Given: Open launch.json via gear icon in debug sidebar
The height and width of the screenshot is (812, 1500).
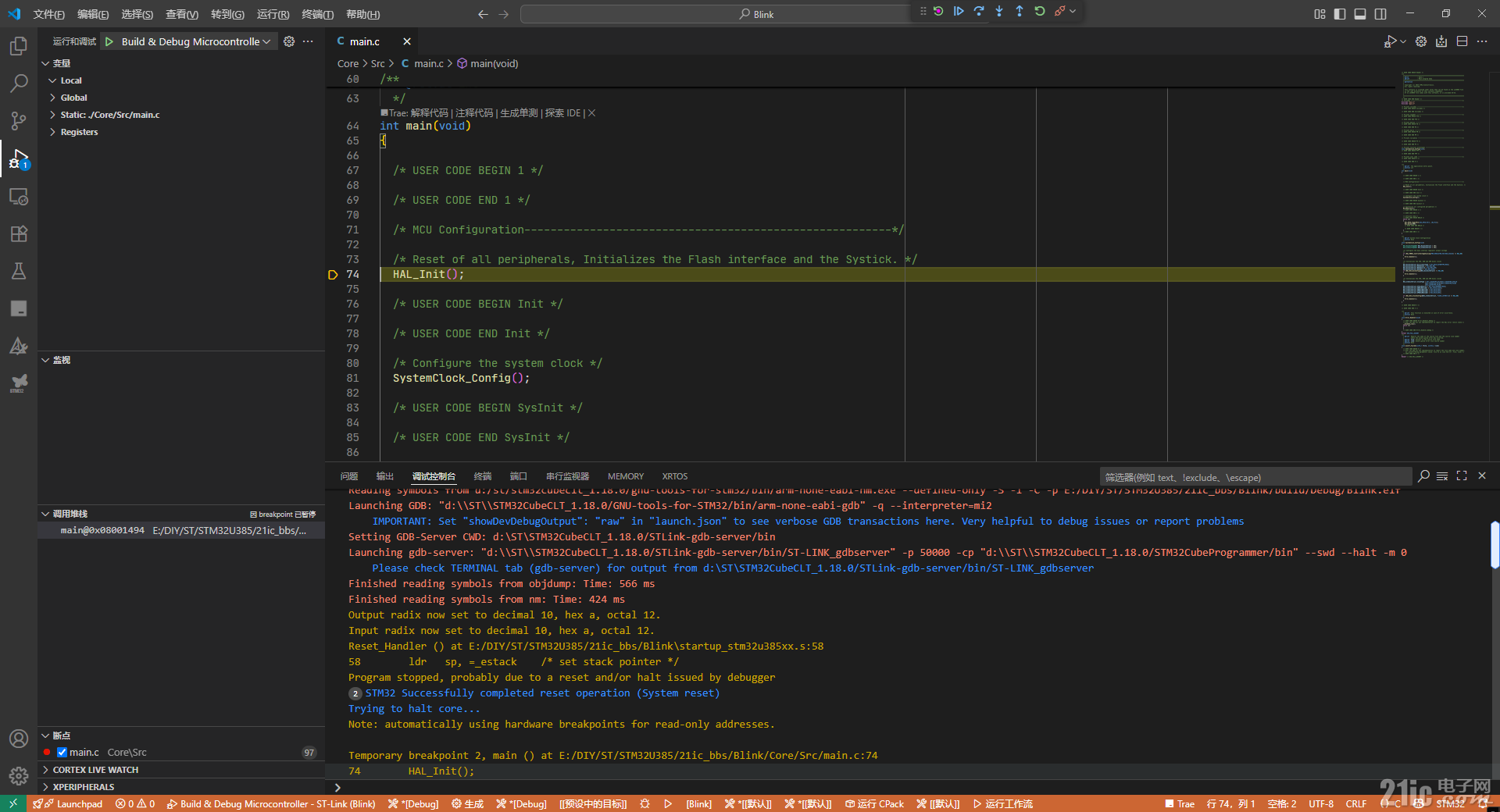Looking at the screenshot, I should [289, 41].
